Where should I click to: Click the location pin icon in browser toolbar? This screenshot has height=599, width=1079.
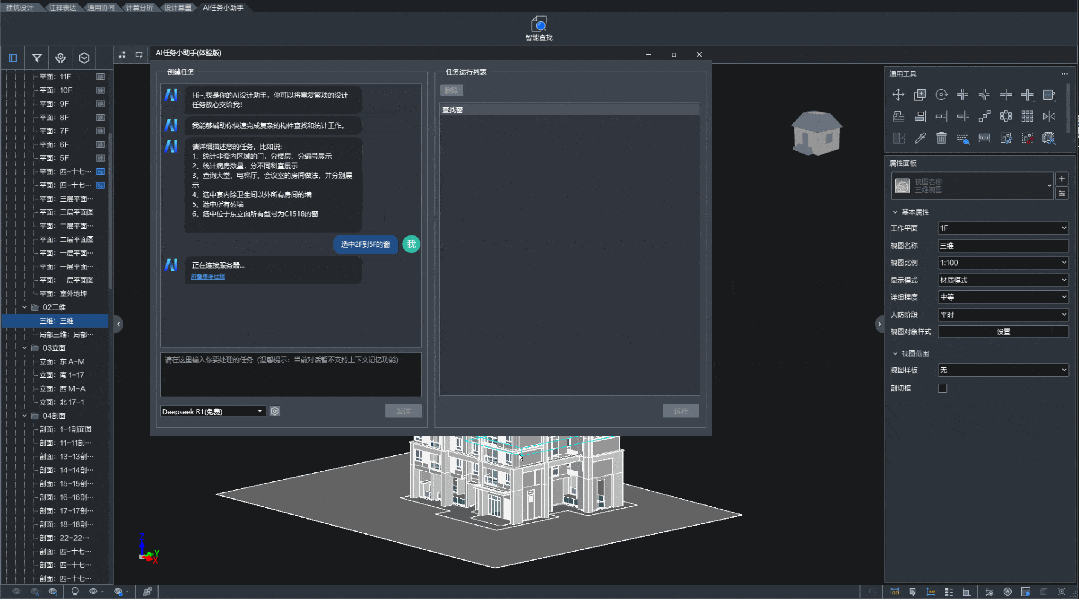pyautogui.click(x=61, y=58)
